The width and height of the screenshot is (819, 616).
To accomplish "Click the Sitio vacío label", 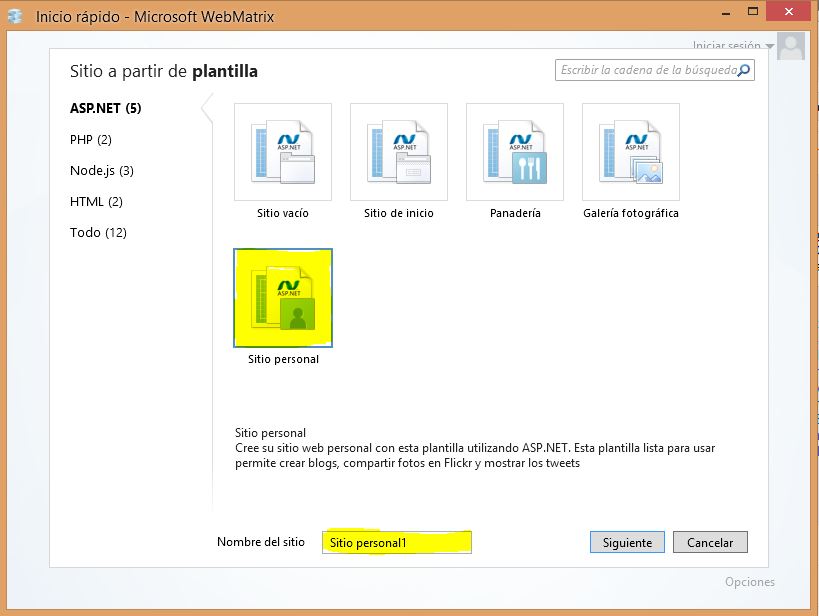I will pos(283,213).
